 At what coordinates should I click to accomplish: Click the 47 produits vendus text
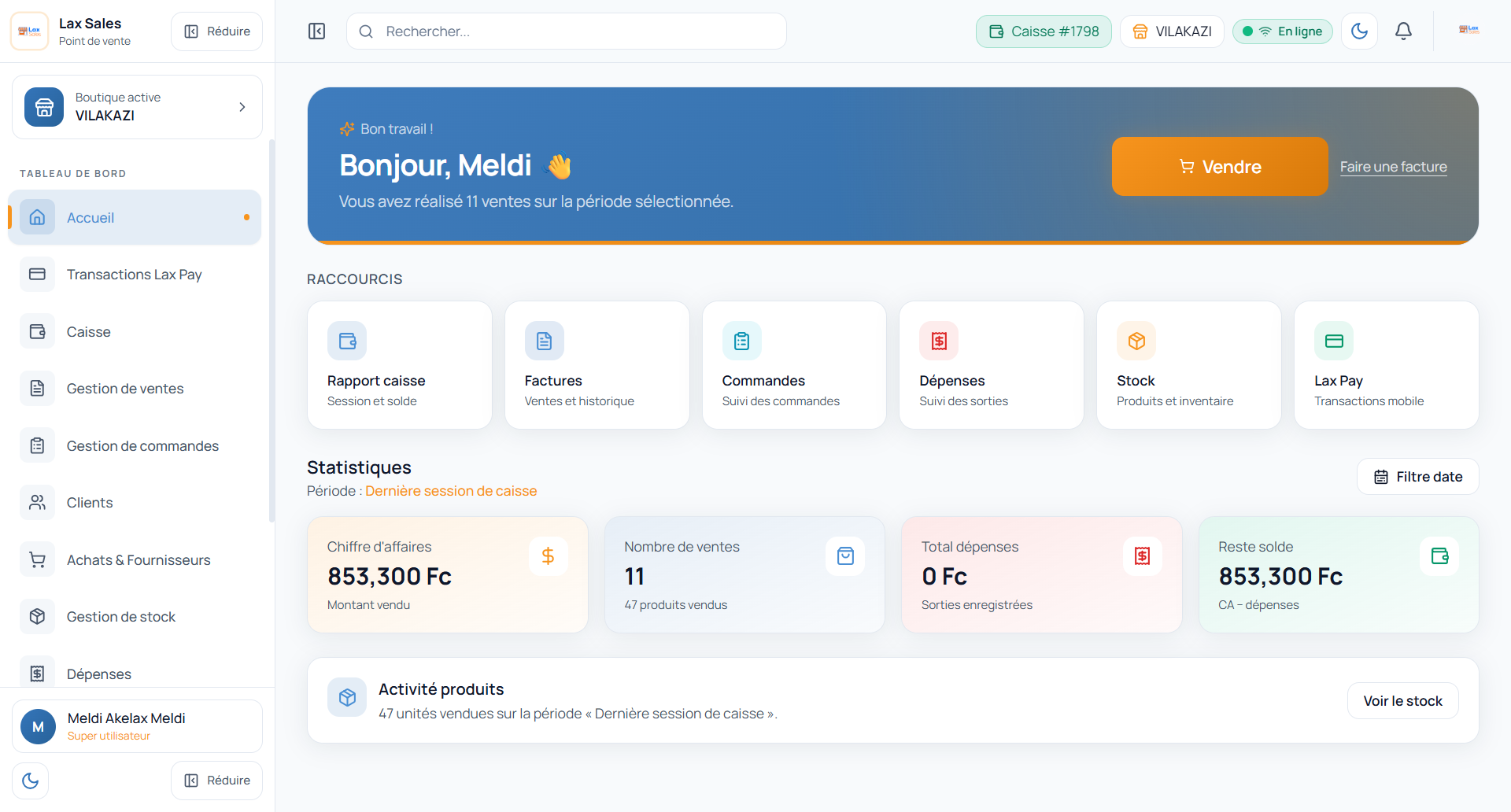coord(675,605)
